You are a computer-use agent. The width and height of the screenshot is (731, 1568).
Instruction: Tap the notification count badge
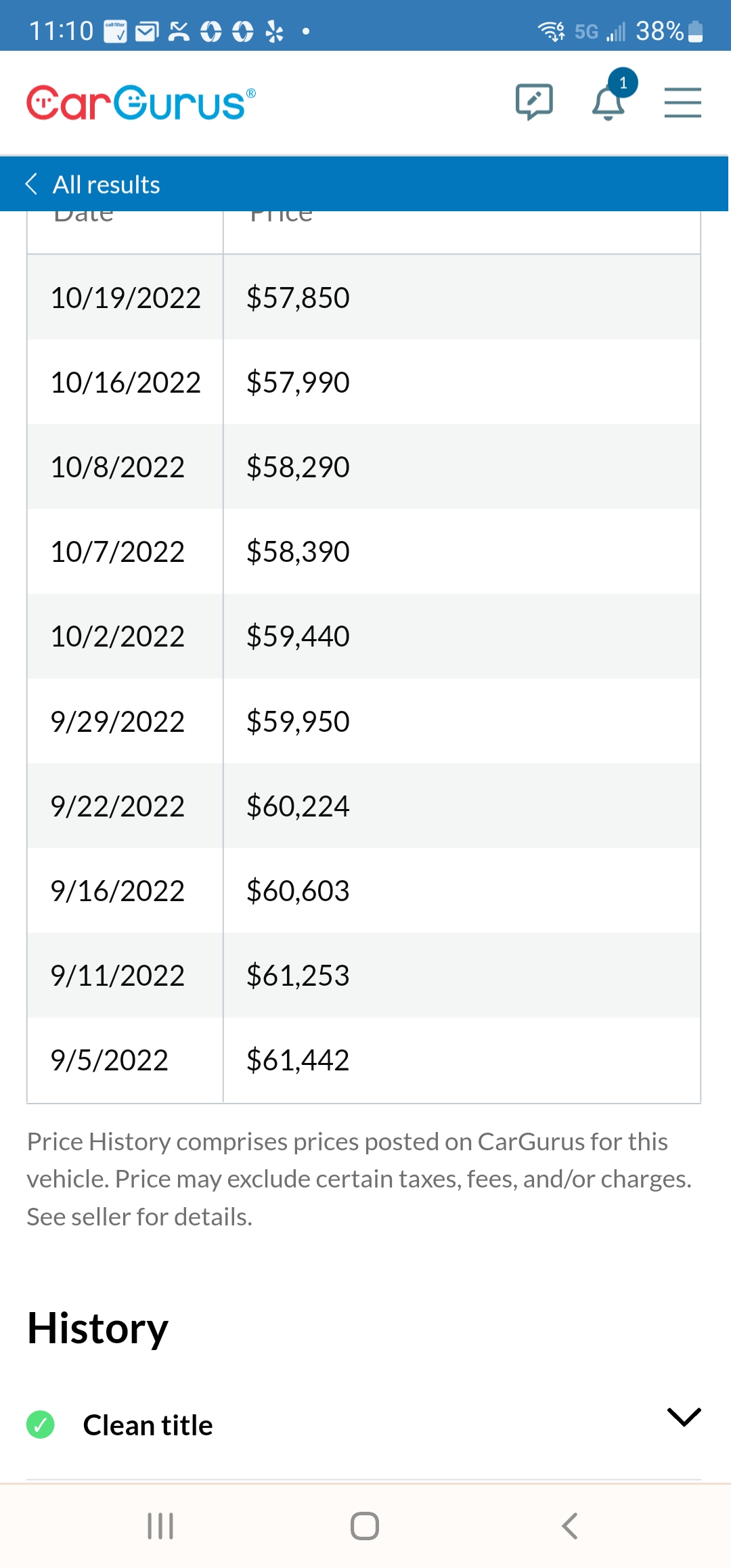click(623, 83)
